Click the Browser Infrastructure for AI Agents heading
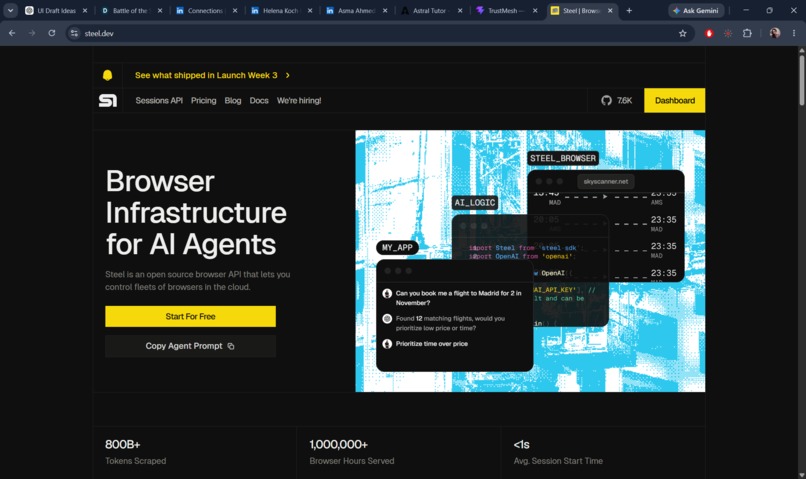Viewport: 806px width, 479px height. tap(196, 213)
